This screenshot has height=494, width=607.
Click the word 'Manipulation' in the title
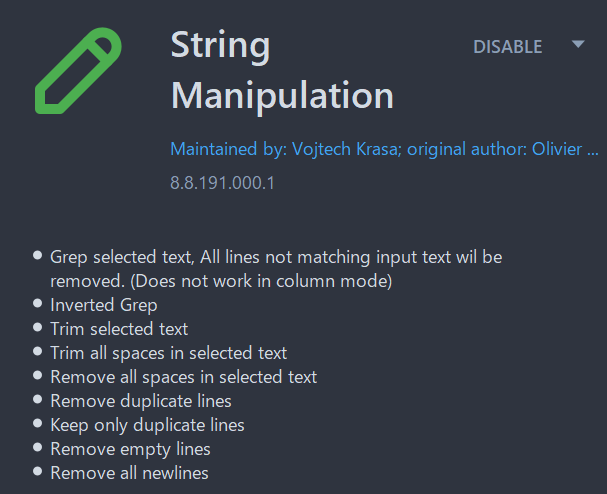tap(282, 95)
